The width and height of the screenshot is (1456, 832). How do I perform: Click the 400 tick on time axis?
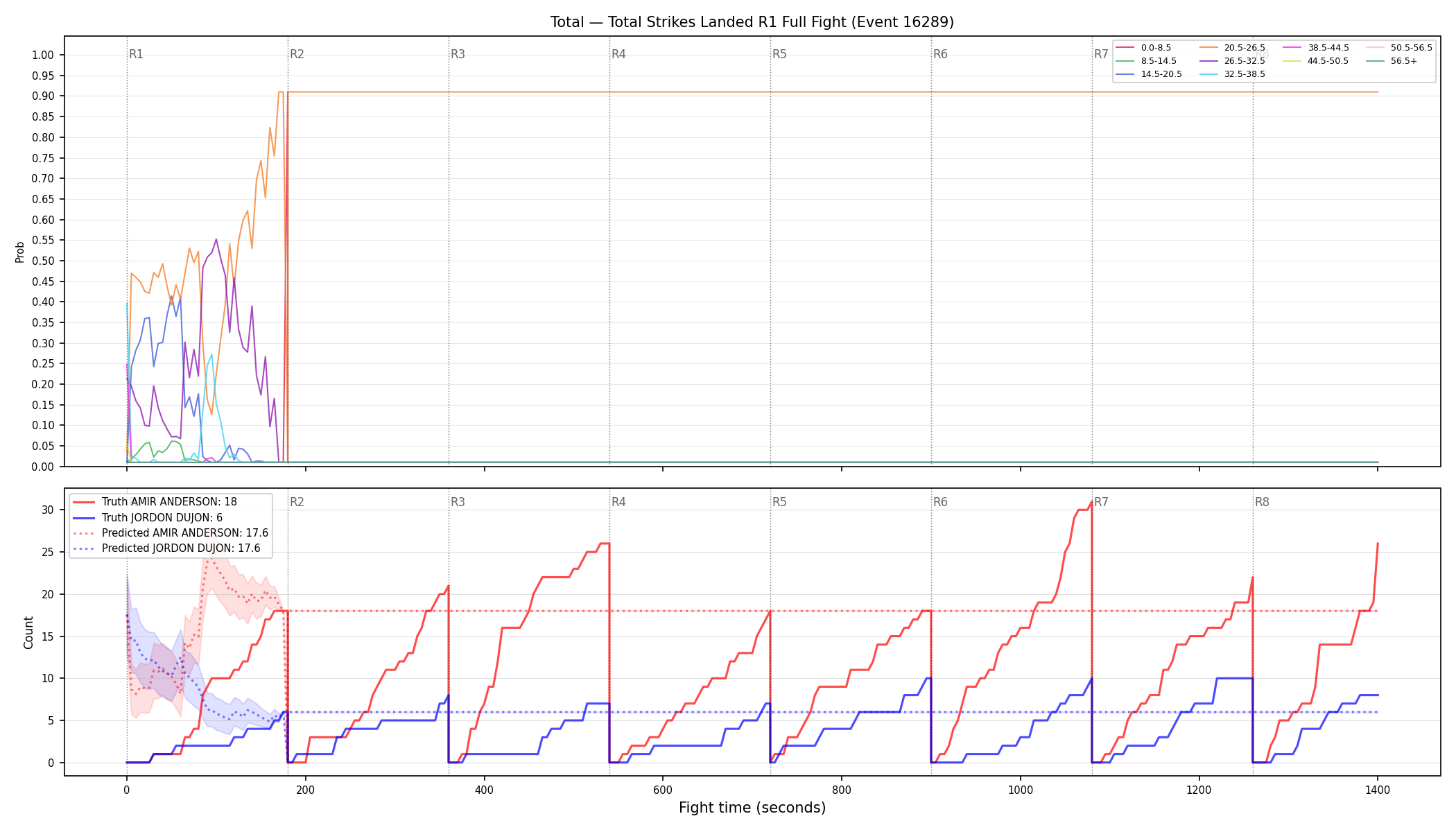click(484, 790)
